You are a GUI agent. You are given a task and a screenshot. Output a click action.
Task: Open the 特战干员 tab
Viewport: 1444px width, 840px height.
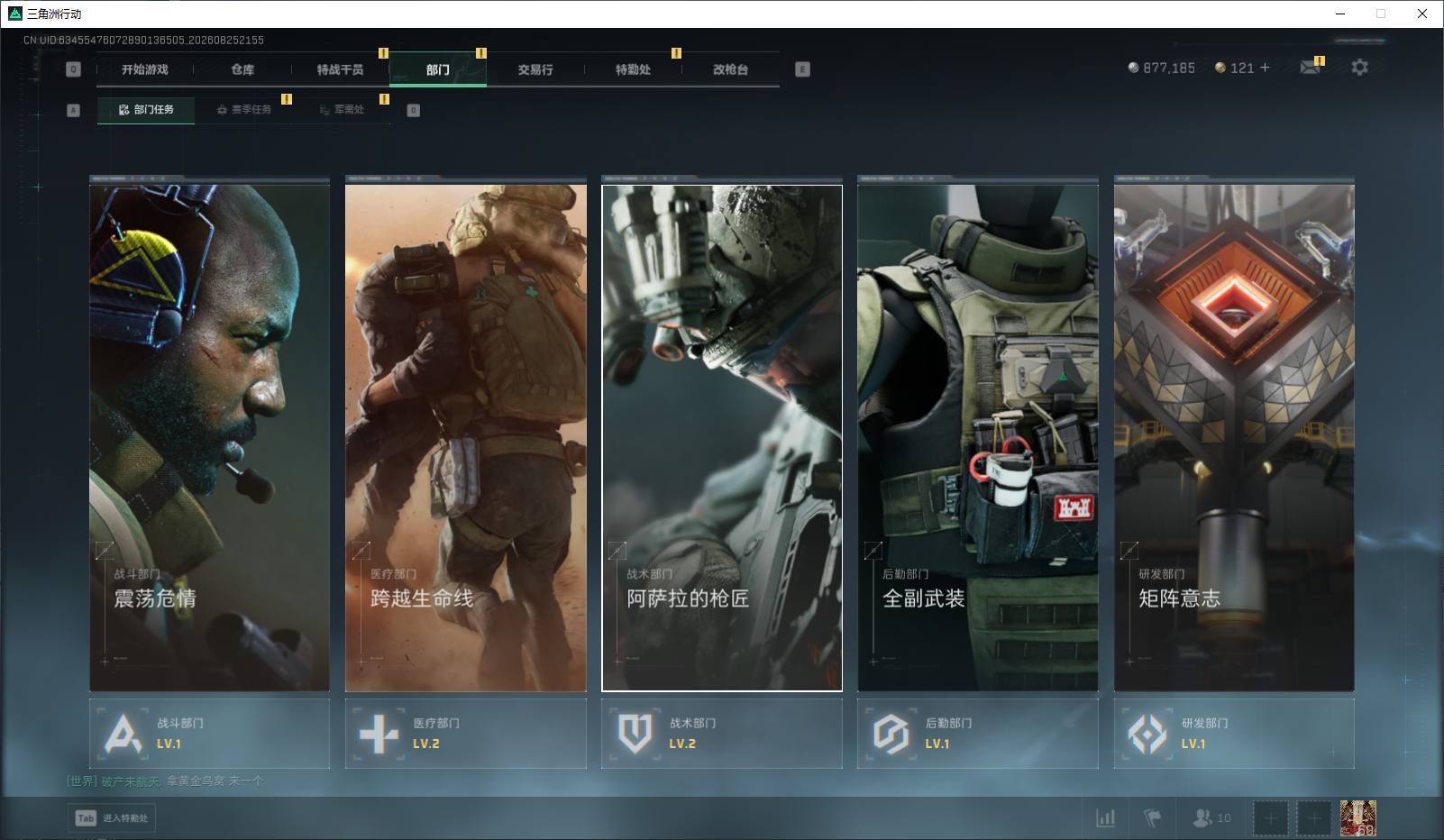340,69
